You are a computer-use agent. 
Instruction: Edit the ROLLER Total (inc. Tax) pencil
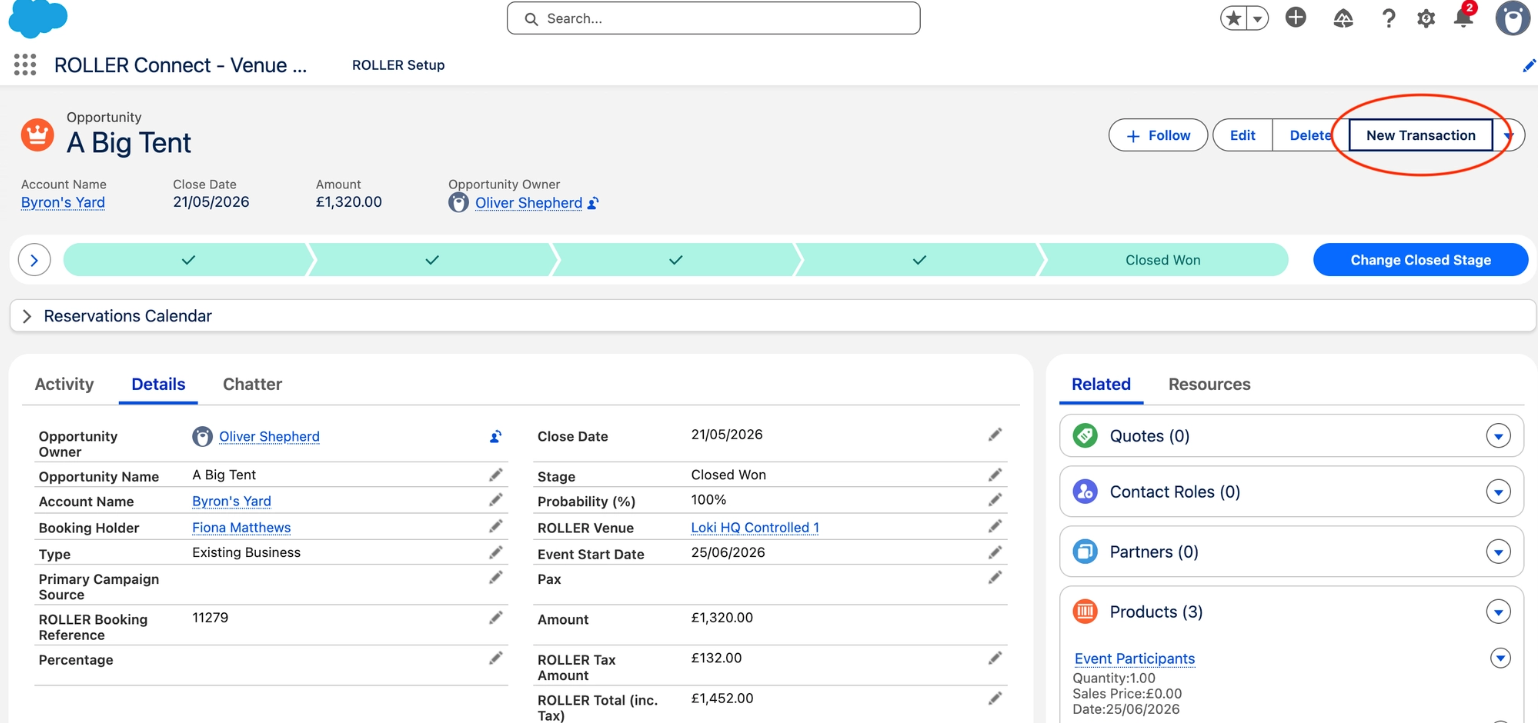[995, 698]
